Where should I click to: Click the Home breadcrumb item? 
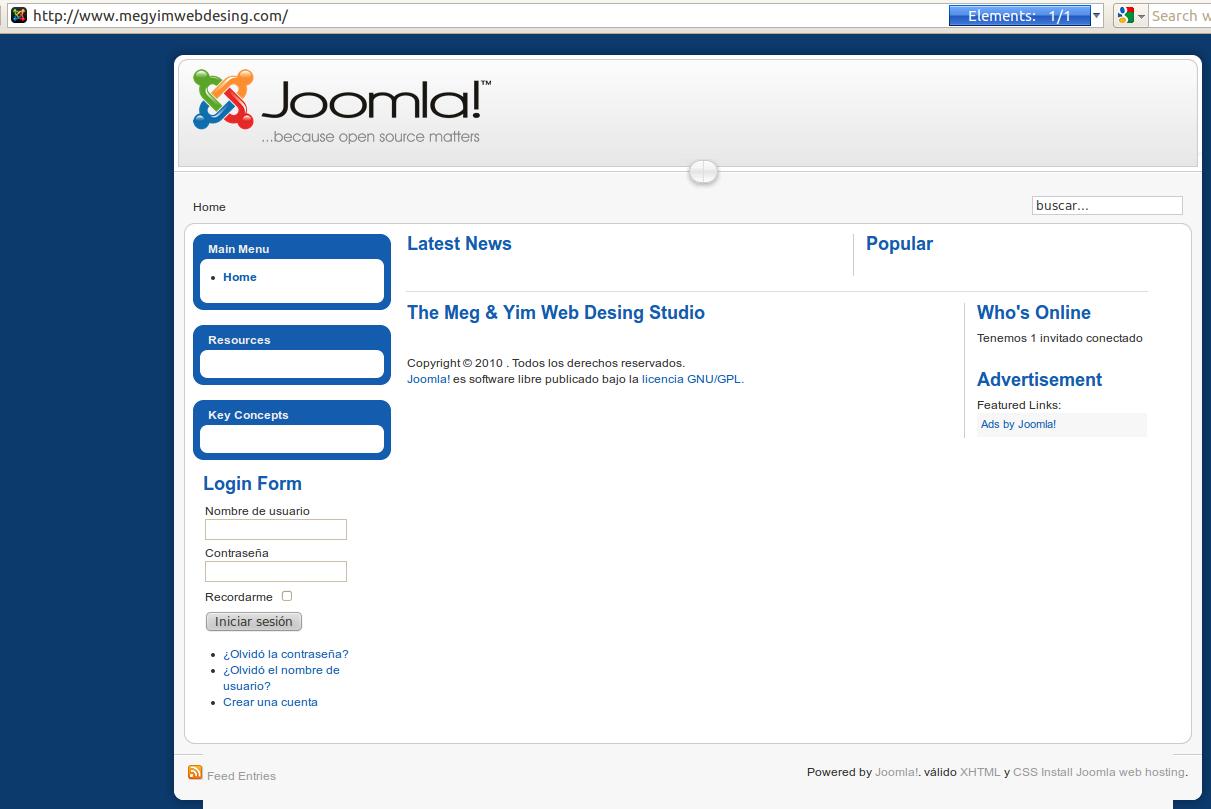(x=209, y=207)
